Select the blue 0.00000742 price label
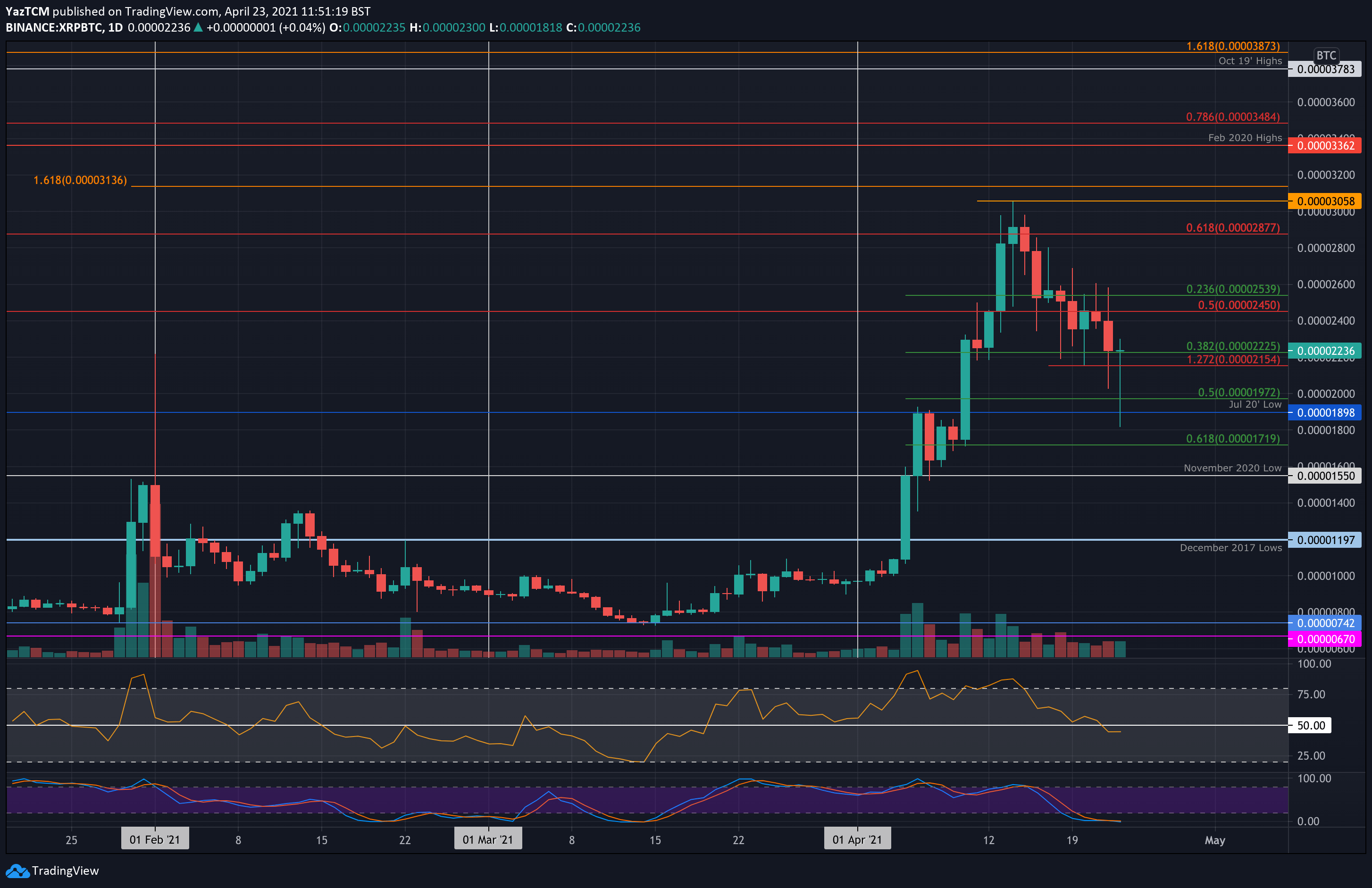Image resolution: width=1372 pixels, height=888 pixels. coord(1325,623)
